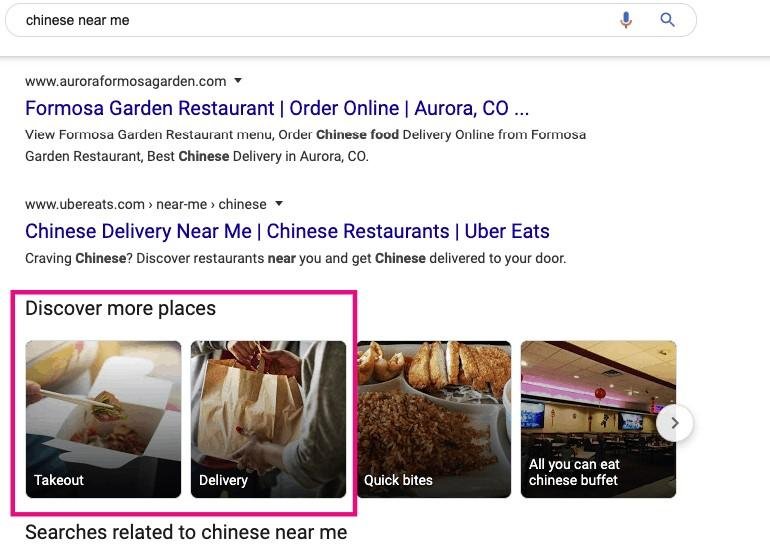This screenshot has height=557, width=770.
Task: Expand the arrow next to the ubereats.com breadcrumb
Action: [x=279, y=203]
